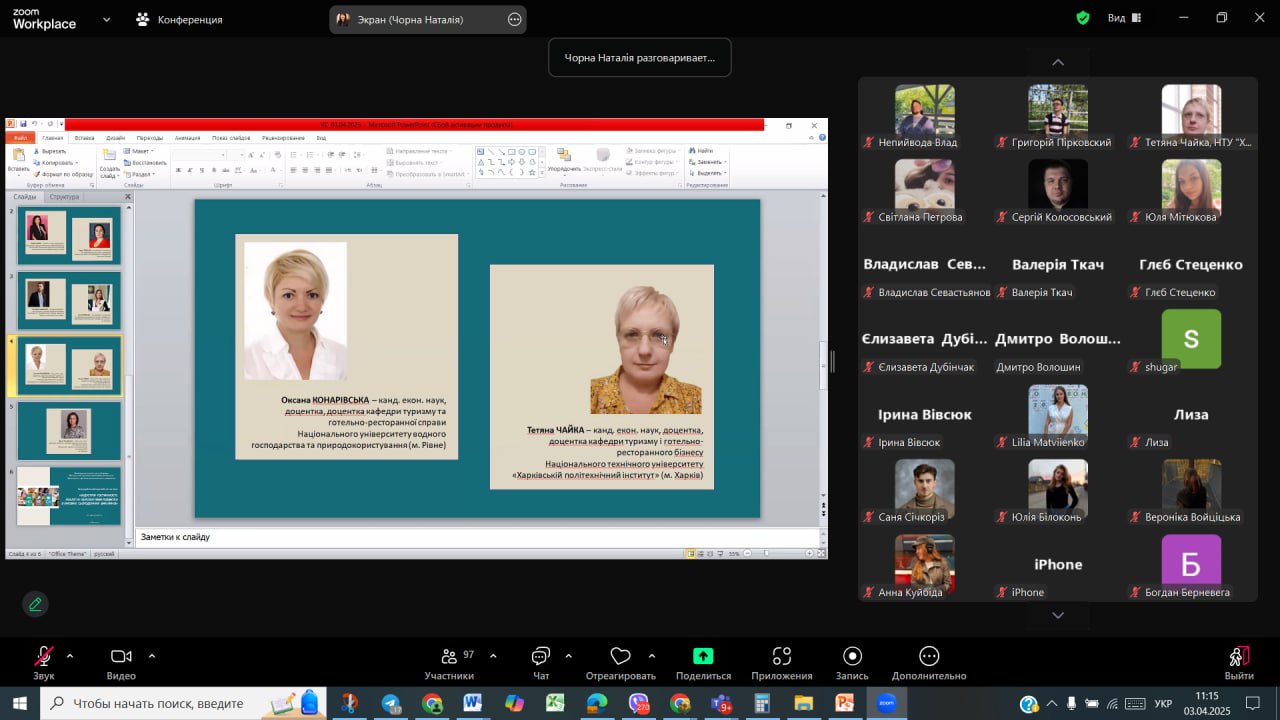Viewport: 1280px width, 720px height.
Task: Turn on the Video camera
Action: click(x=121, y=656)
